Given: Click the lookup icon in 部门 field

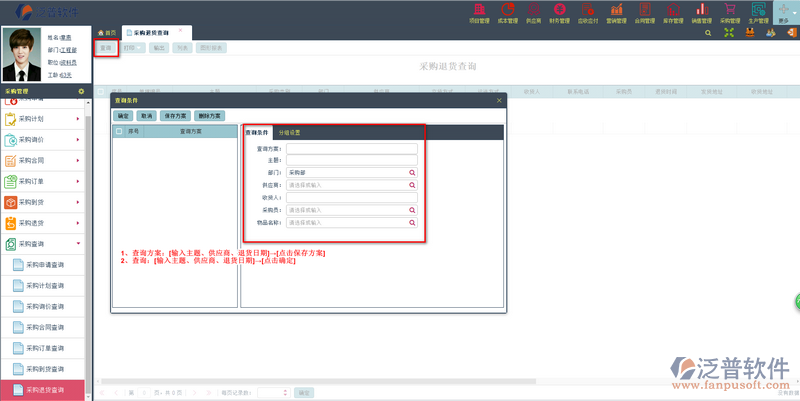Looking at the screenshot, I should click(412, 172).
